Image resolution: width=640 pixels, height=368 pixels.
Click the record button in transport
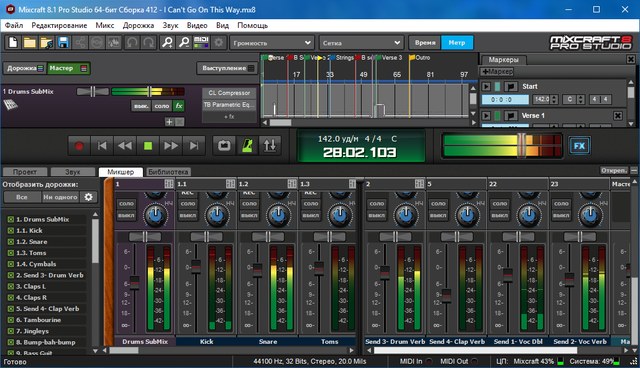click(x=79, y=146)
